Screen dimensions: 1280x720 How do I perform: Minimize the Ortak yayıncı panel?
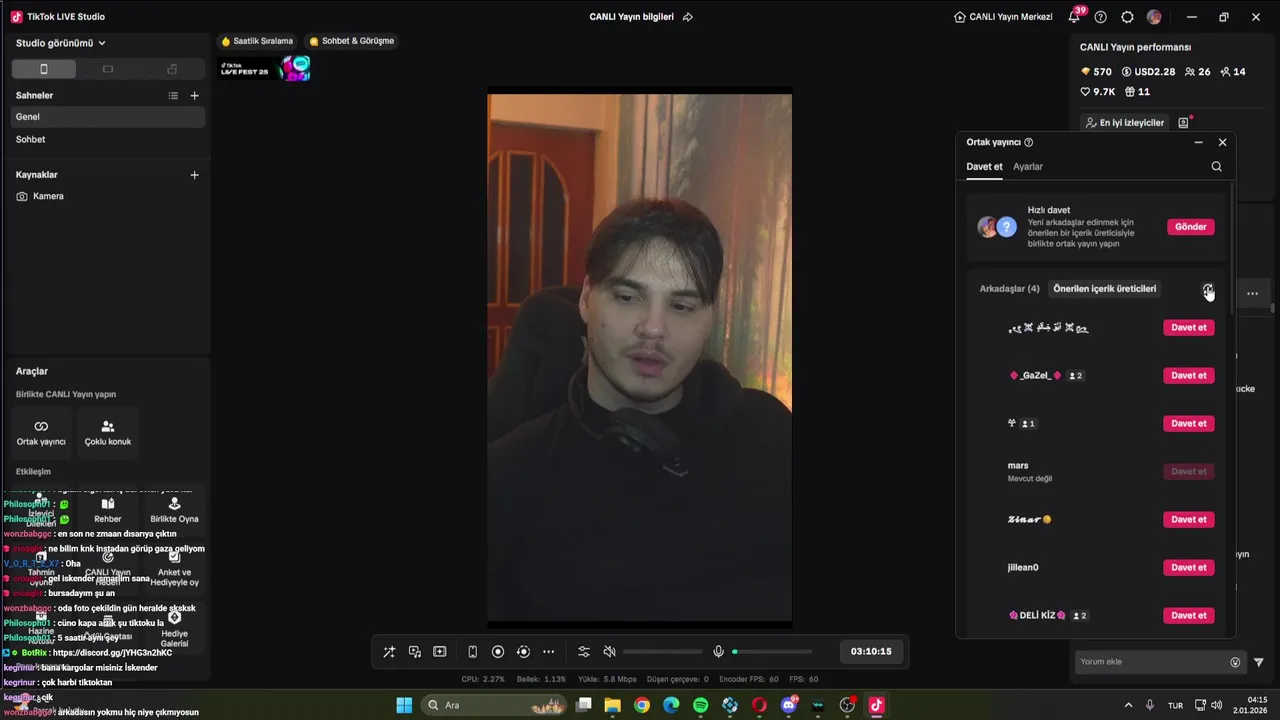1198,143
